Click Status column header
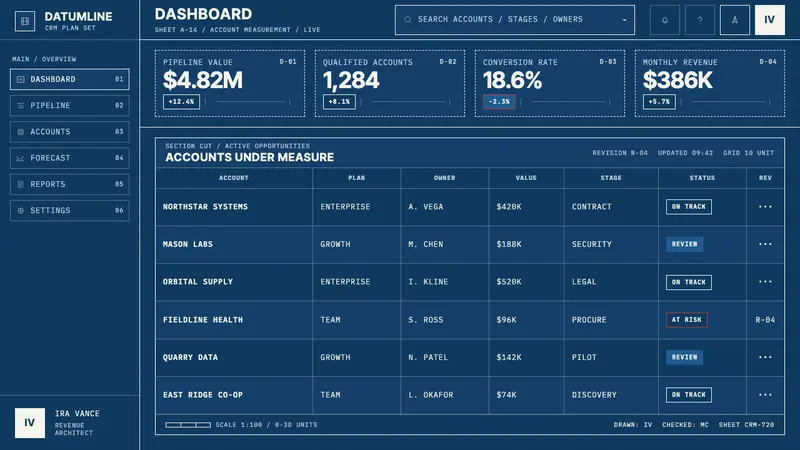 pyautogui.click(x=702, y=178)
